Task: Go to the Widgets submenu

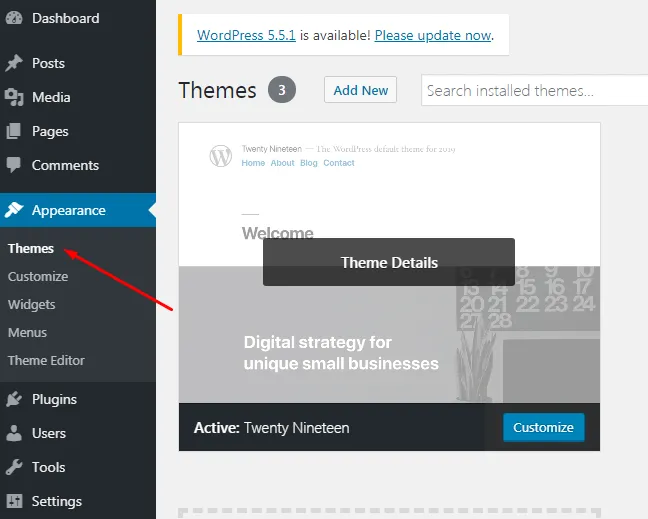Action: tap(31, 305)
